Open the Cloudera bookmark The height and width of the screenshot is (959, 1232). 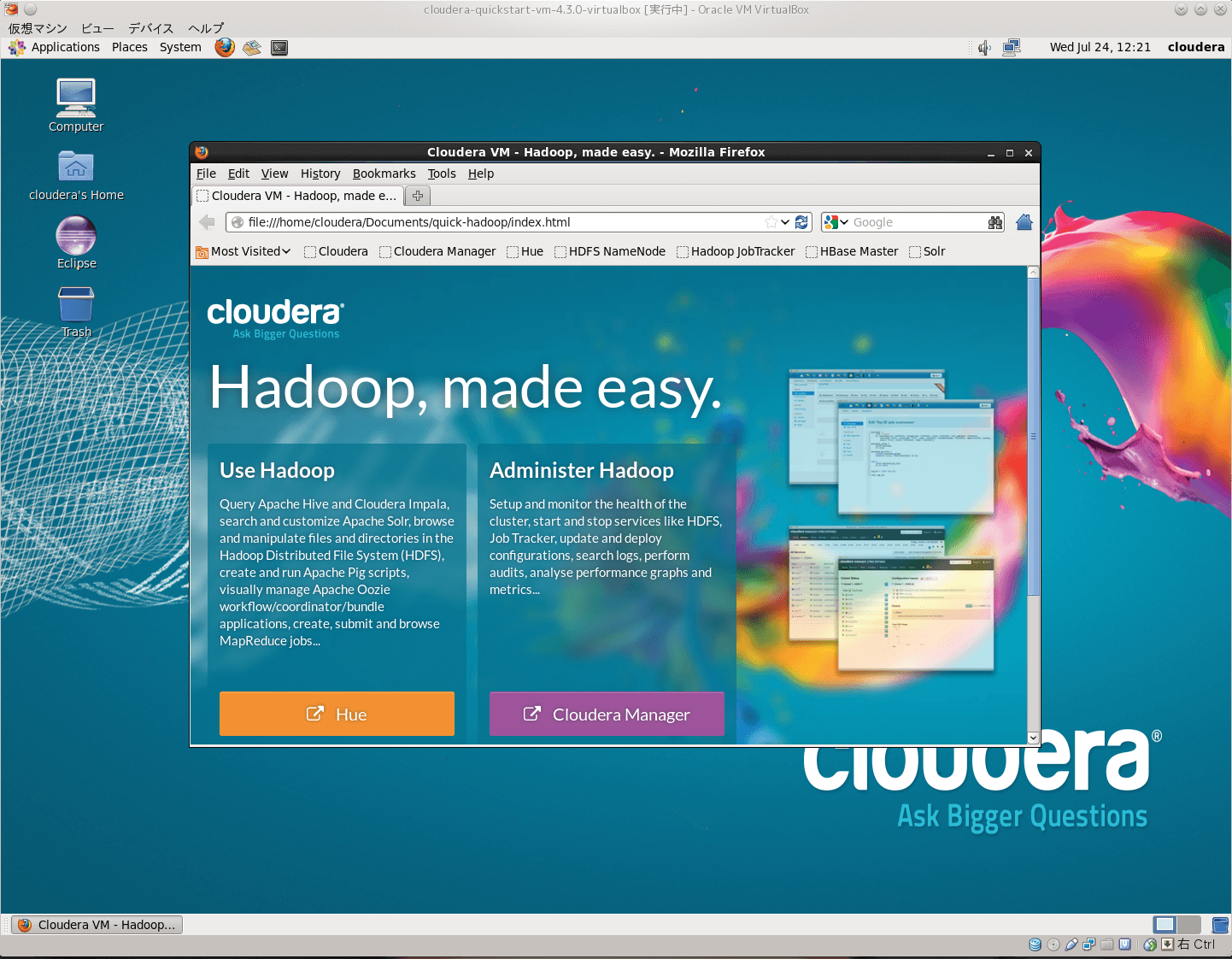pos(336,251)
